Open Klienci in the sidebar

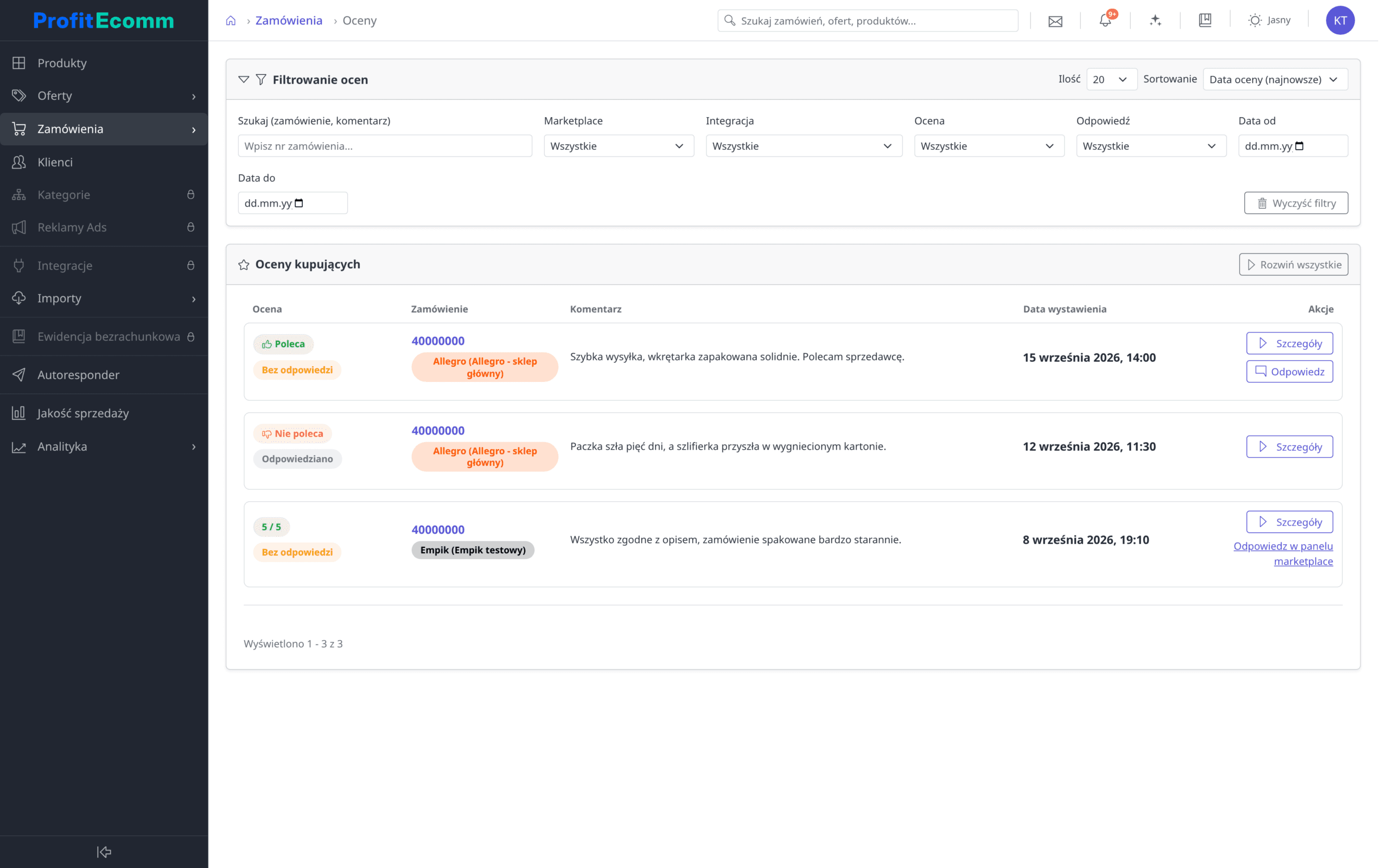pos(104,162)
